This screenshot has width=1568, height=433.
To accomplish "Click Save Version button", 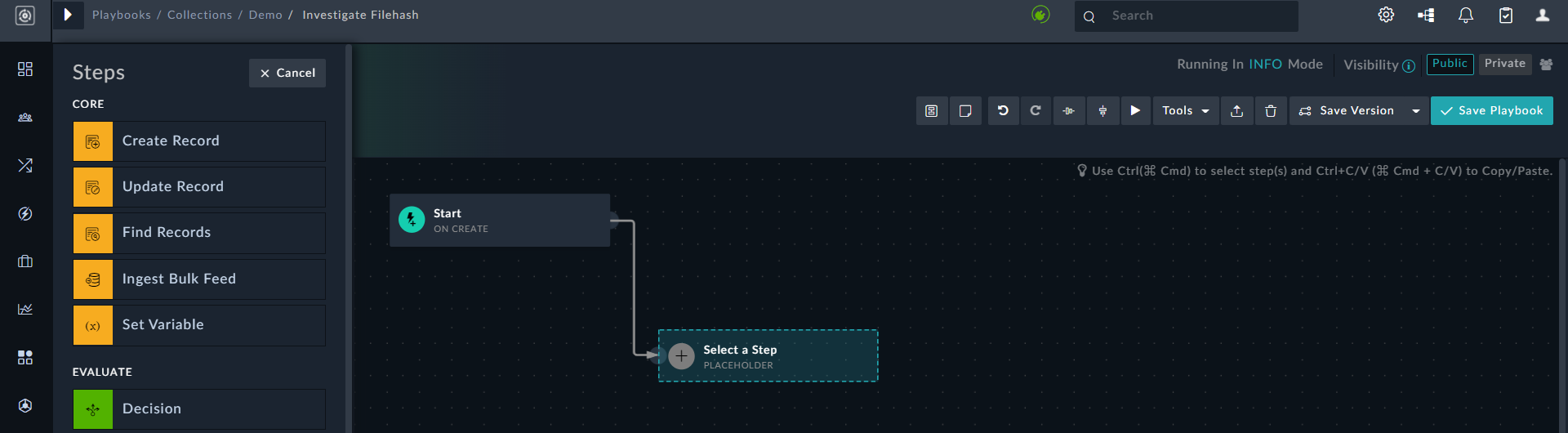I will [x=1347, y=111].
